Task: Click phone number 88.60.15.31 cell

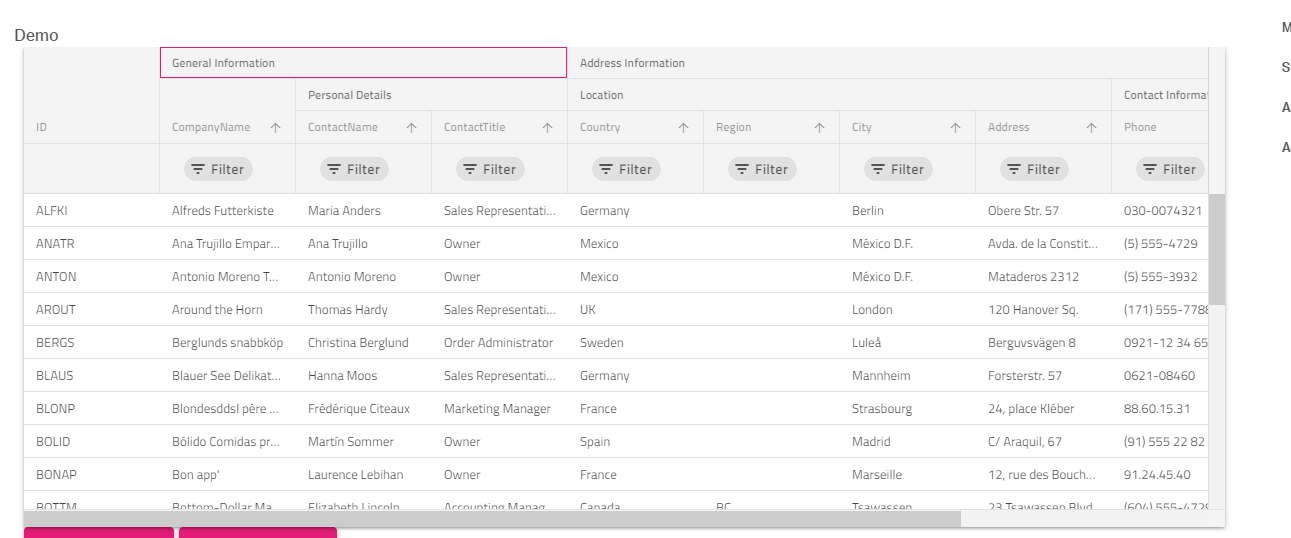Action: 1160,409
